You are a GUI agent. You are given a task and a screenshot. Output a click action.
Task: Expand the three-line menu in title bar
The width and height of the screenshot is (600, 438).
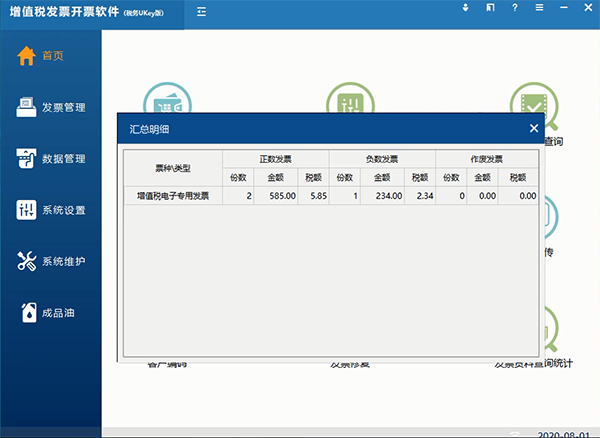539,9
